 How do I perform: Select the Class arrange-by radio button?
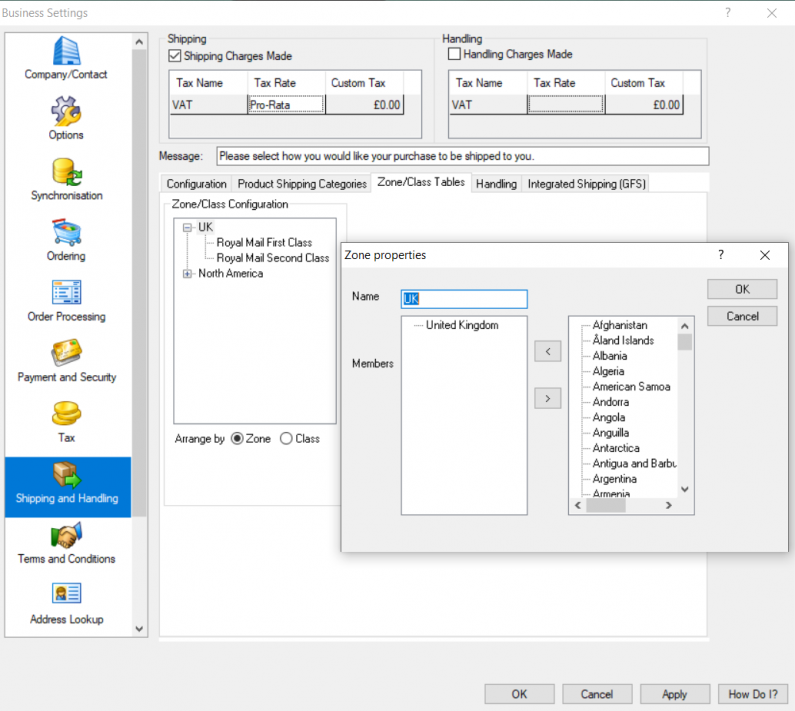click(287, 438)
